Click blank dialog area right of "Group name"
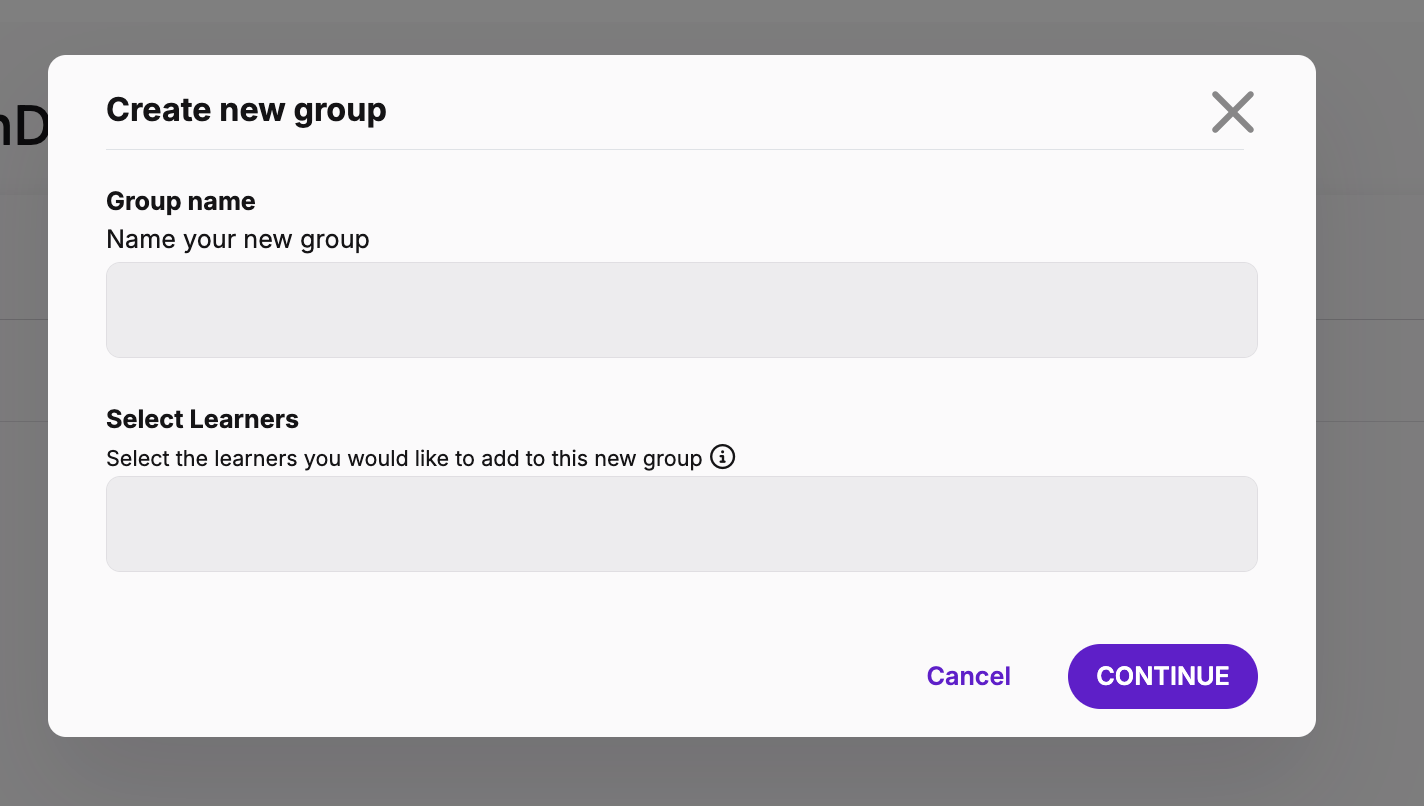1424x806 pixels. 700,201
